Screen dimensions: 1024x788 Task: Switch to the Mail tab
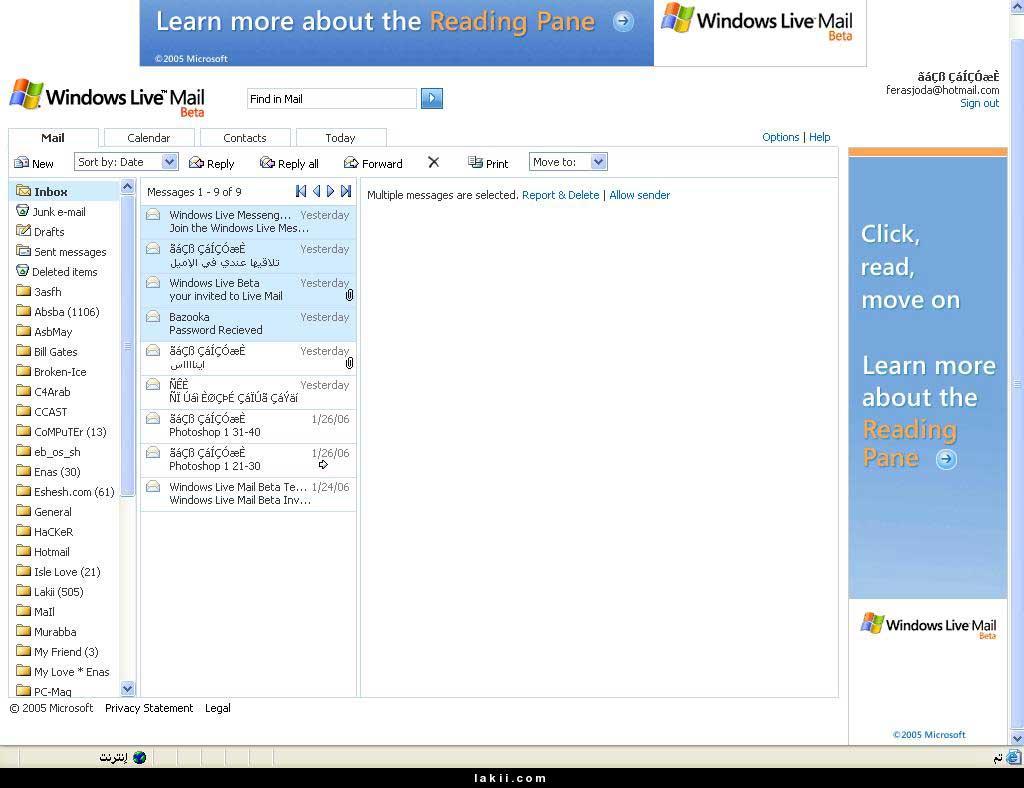pyautogui.click(x=53, y=138)
